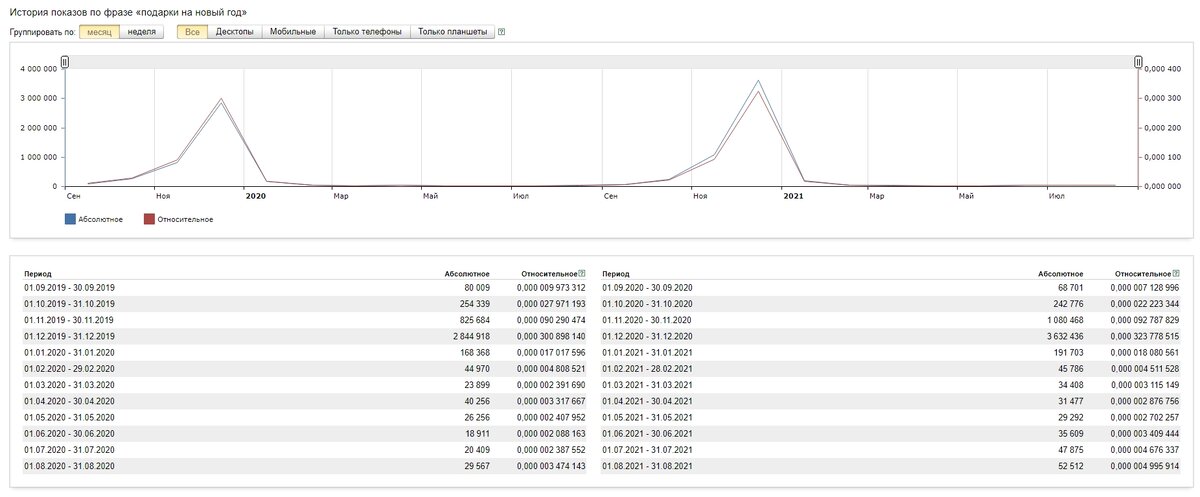Screen dimensions: 1200x497
Task: Click relative value 0,000 323 778 515
Action: click(1145, 336)
